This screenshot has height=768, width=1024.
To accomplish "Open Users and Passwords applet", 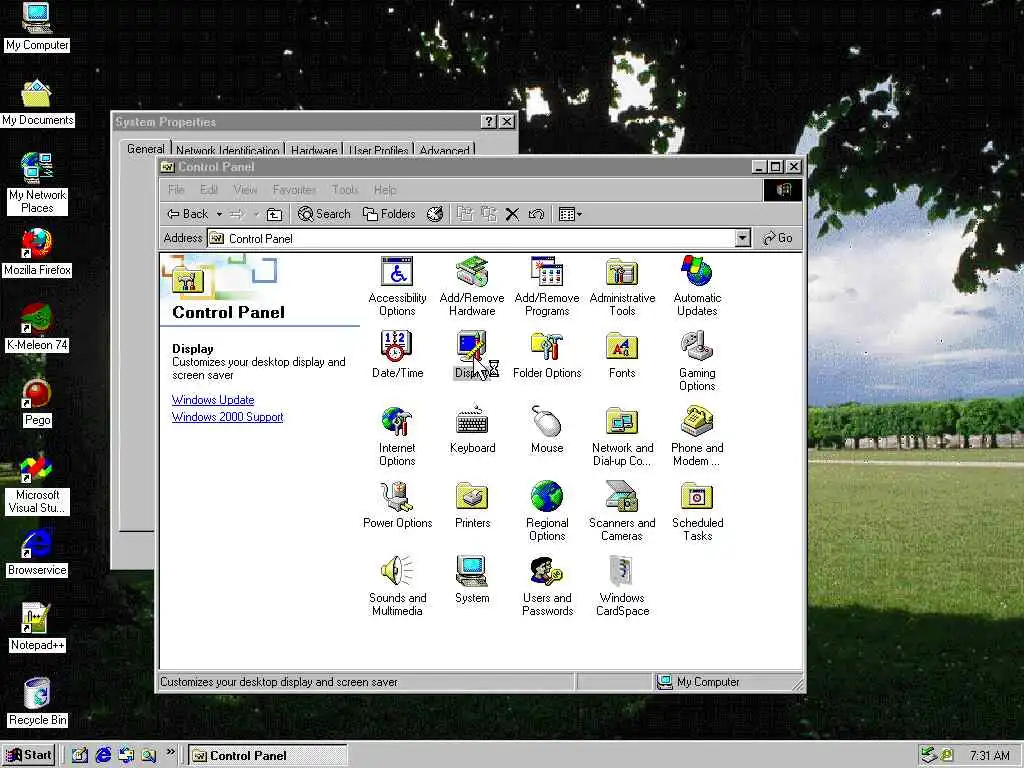I will coord(547,586).
